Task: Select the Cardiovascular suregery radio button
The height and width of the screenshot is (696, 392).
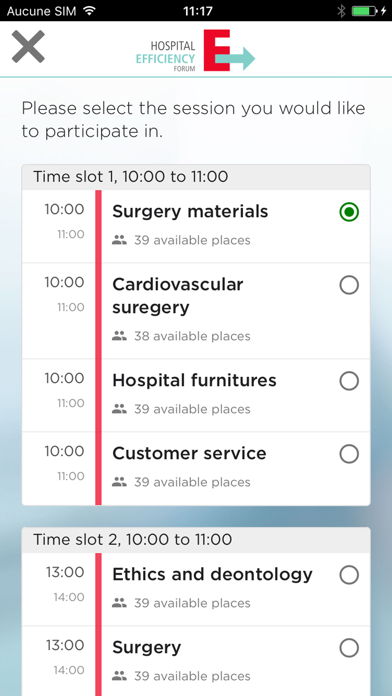Action: (349, 285)
